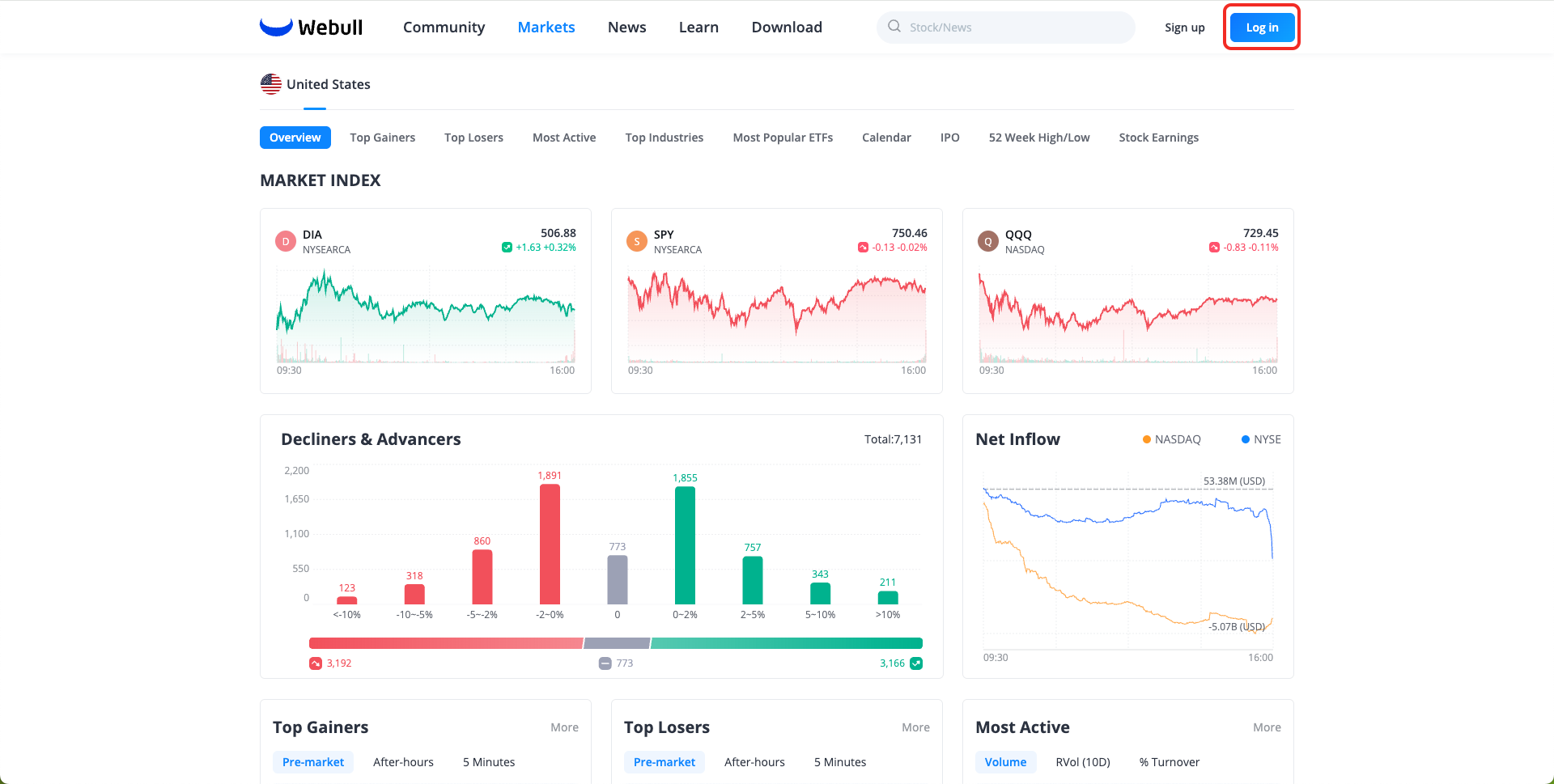The height and width of the screenshot is (784, 1554).
Task: Switch to the Top Gainers tab
Action: [x=383, y=138]
